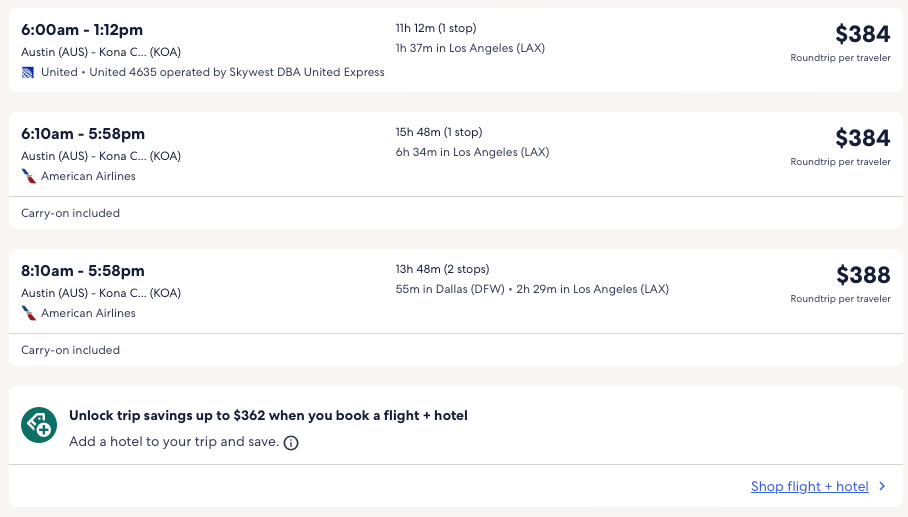This screenshot has height=517, width=908.
Task: Click the United airline logo icon
Action: pyautogui.click(x=28, y=72)
